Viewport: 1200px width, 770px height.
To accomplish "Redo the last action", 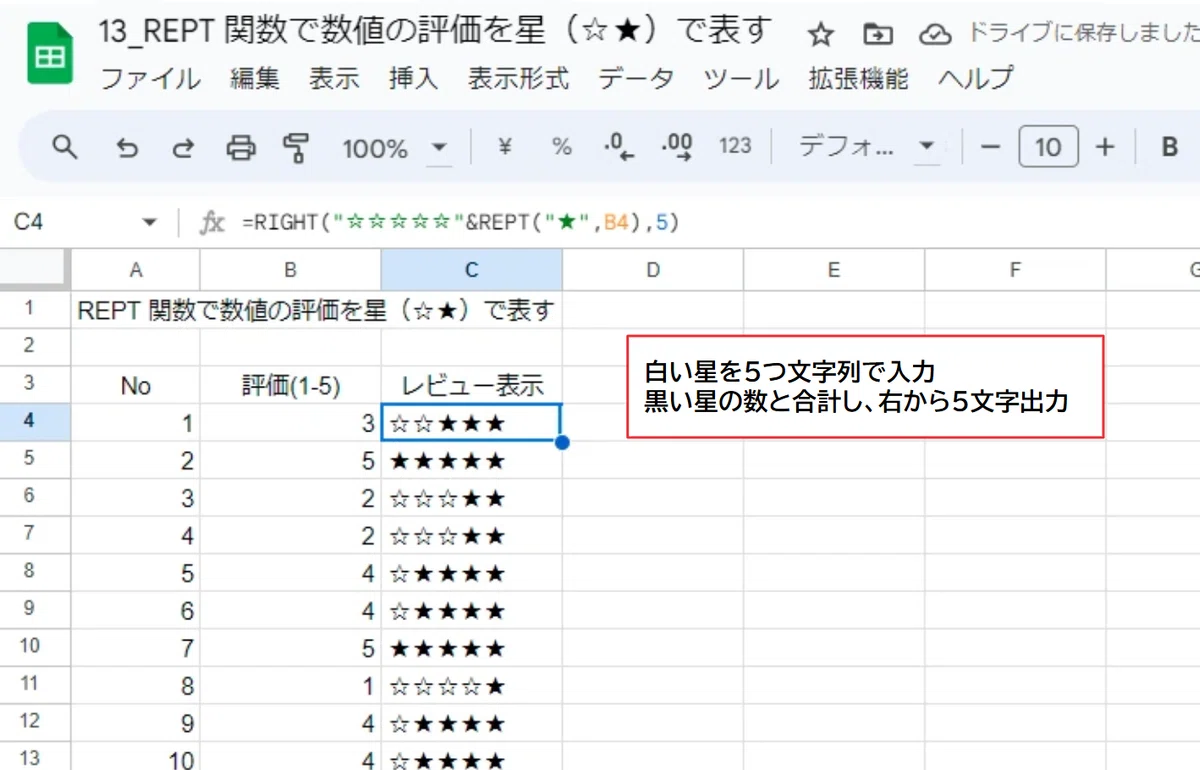I will 183,148.
